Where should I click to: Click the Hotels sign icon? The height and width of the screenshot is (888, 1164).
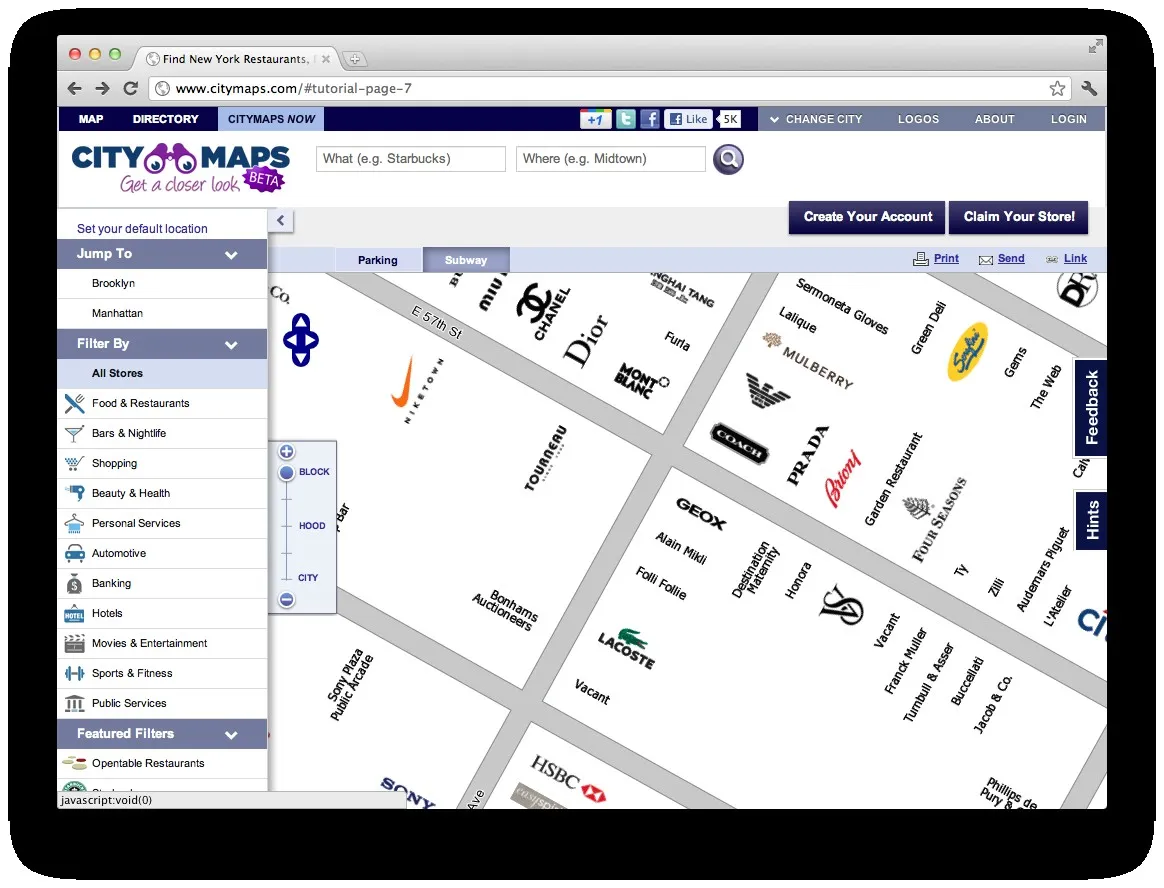74,614
